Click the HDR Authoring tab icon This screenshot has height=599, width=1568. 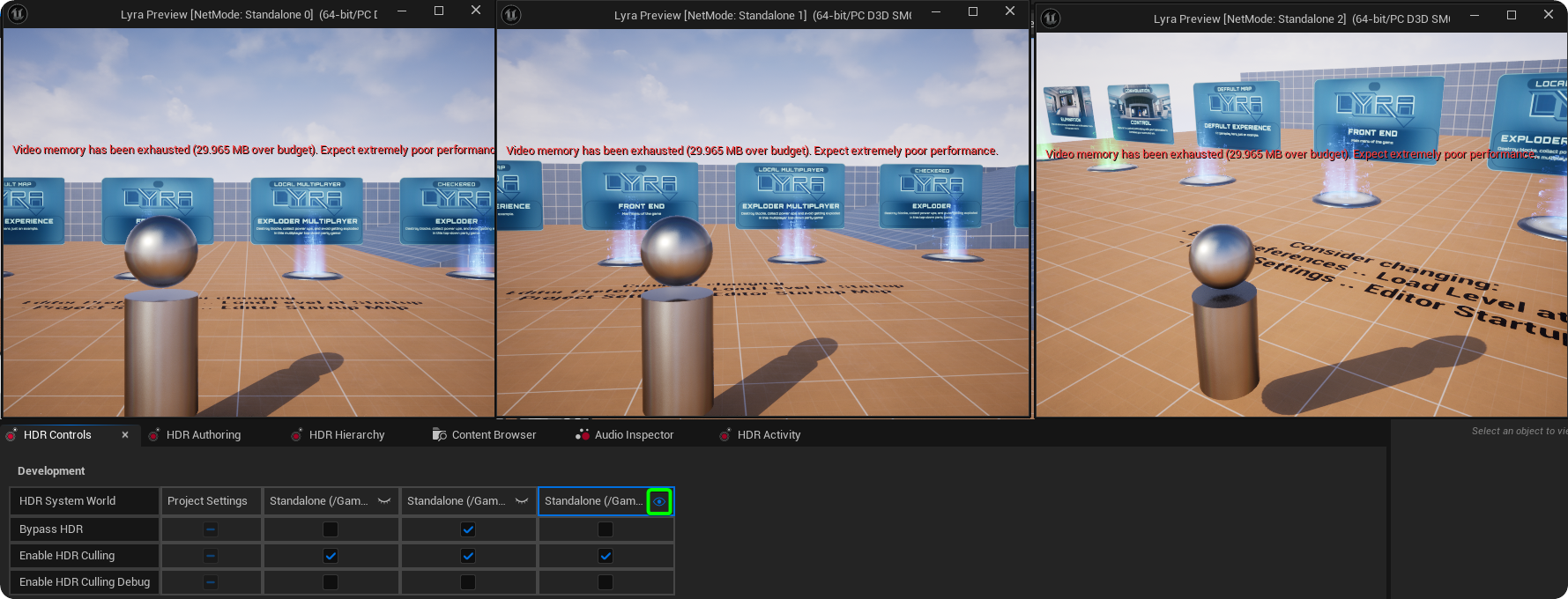[x=154, y=435]
